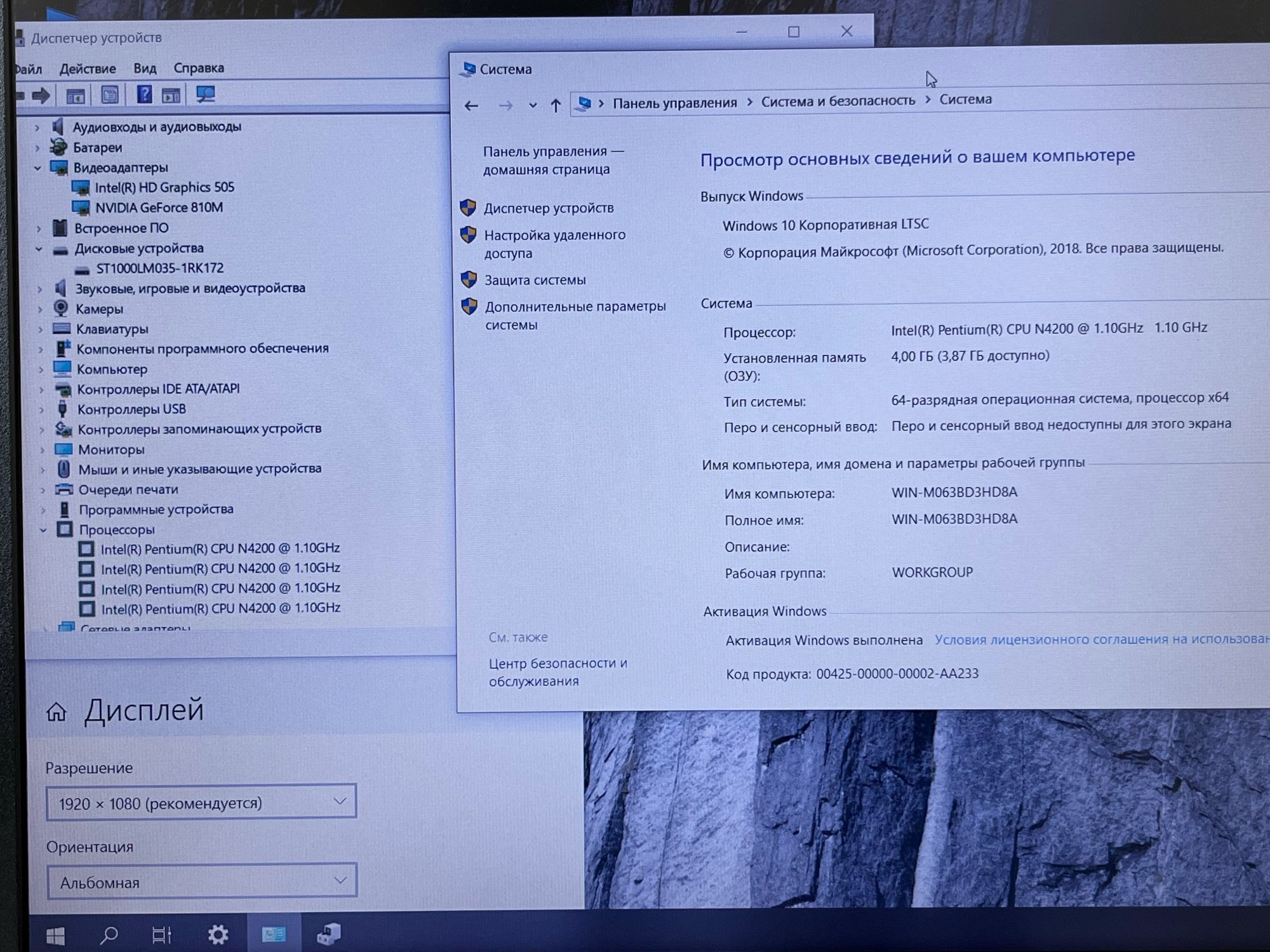Open the Действие menu
1270x952 pixels.
click(x=88, y=69)
